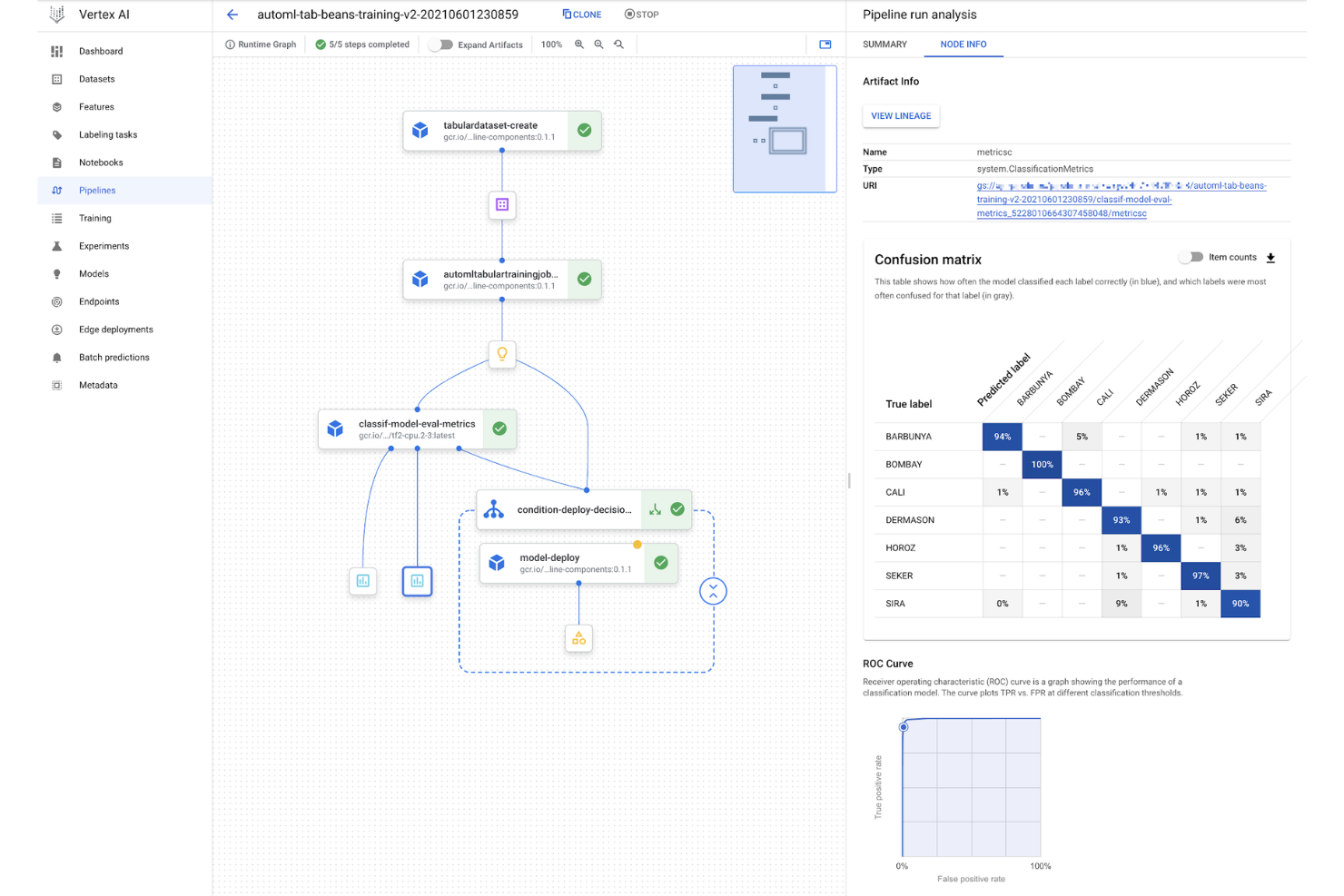
Task: Click the VIEW LINEAGE button
Action: (900, 115)
